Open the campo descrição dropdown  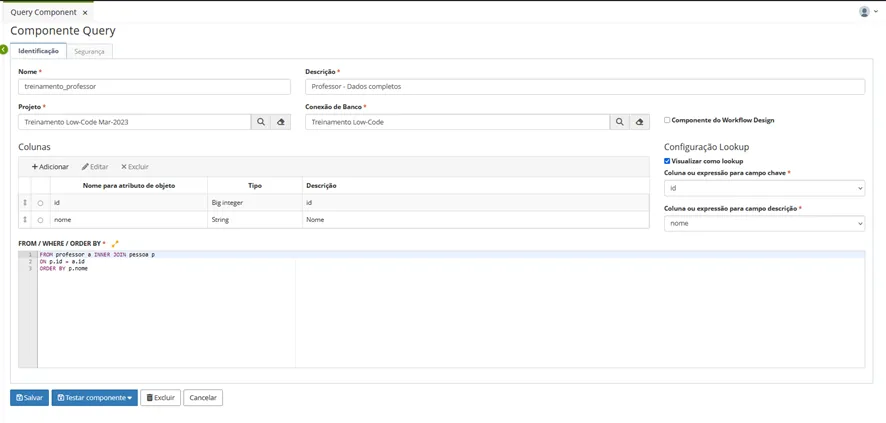(764, 224)
